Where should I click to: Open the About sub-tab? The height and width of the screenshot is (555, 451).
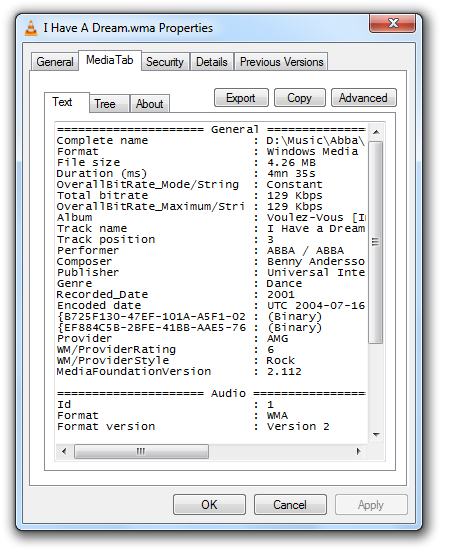(x=149, y=104)
